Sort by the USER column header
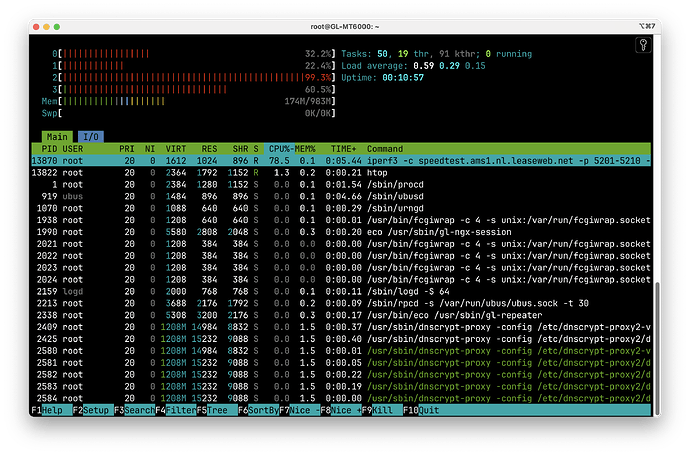The height and width of the screenshot is (454, 690). (x=73, y=149)
